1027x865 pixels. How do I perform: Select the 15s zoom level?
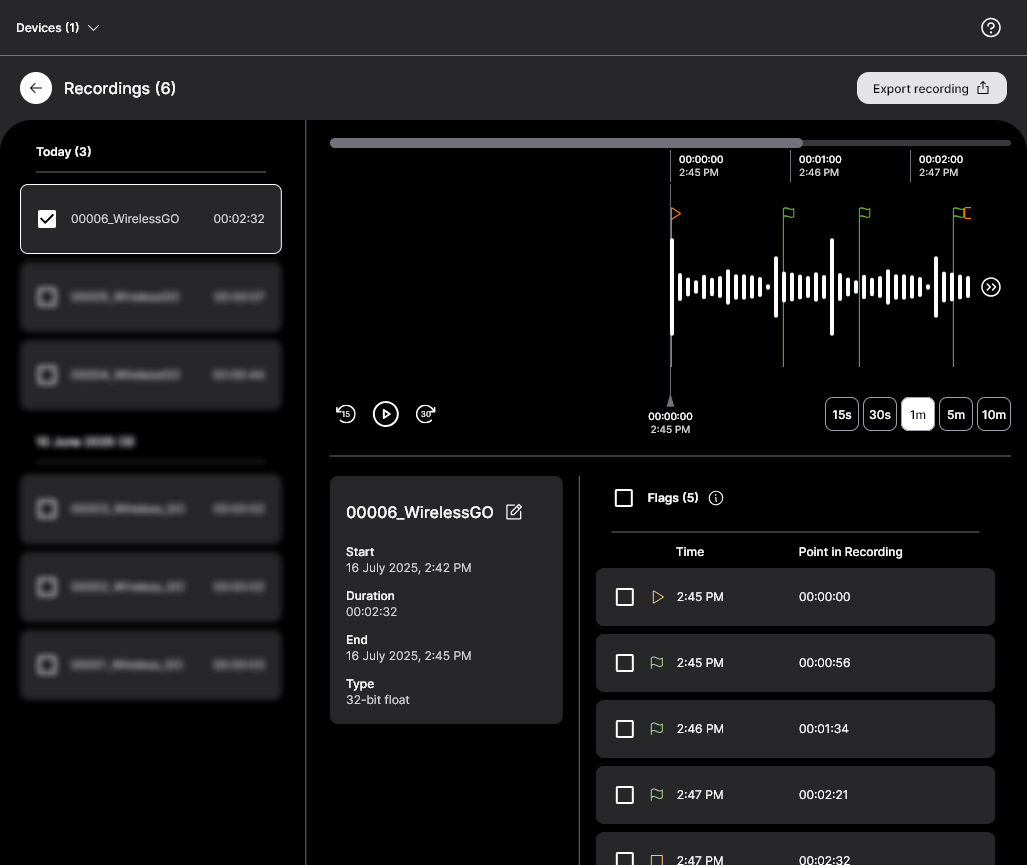click(841, 414)
